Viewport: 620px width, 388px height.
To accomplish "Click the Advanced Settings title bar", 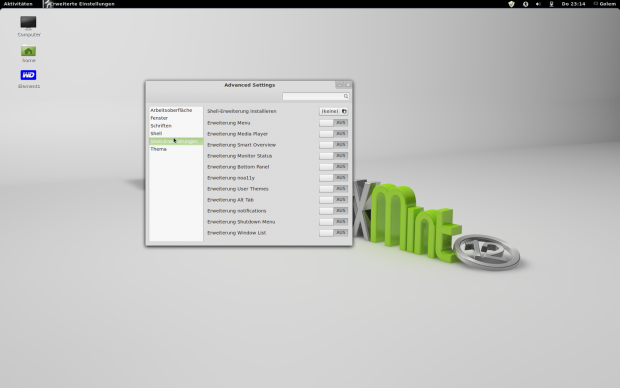I will click(x=249, y=85).
